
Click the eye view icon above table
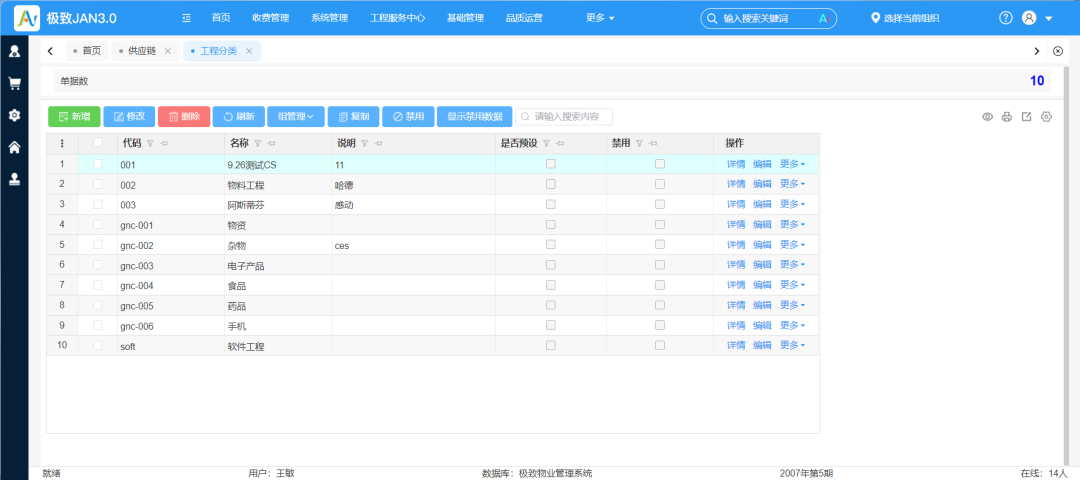(x=987, y=117)
